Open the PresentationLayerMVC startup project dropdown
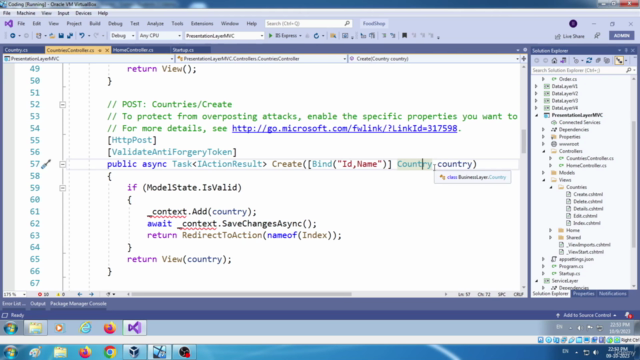This screenshot has width=640, height=360. [x=224, y=36]
